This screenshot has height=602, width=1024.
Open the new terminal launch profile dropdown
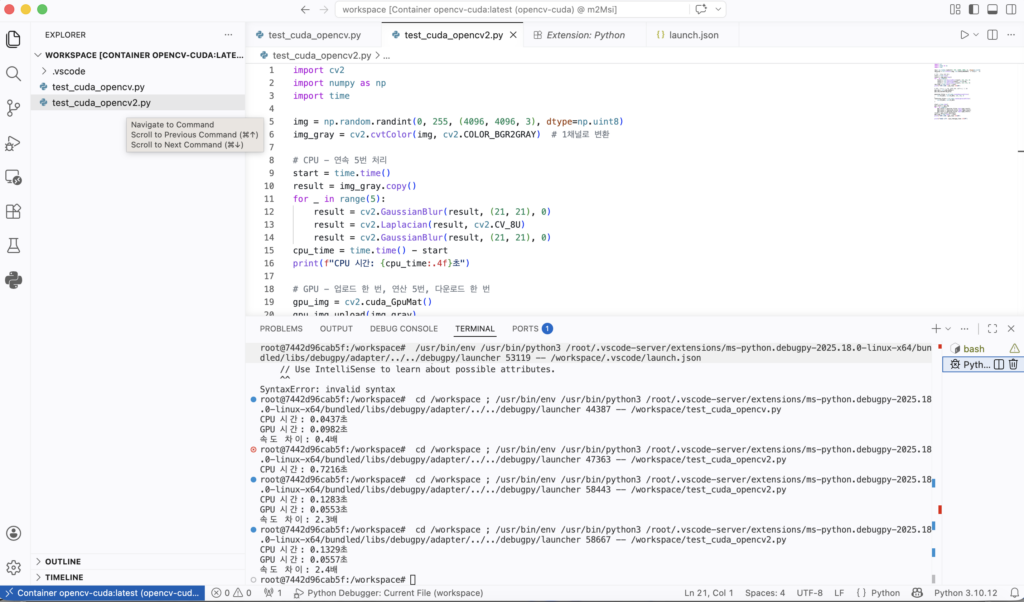(950, 328)
